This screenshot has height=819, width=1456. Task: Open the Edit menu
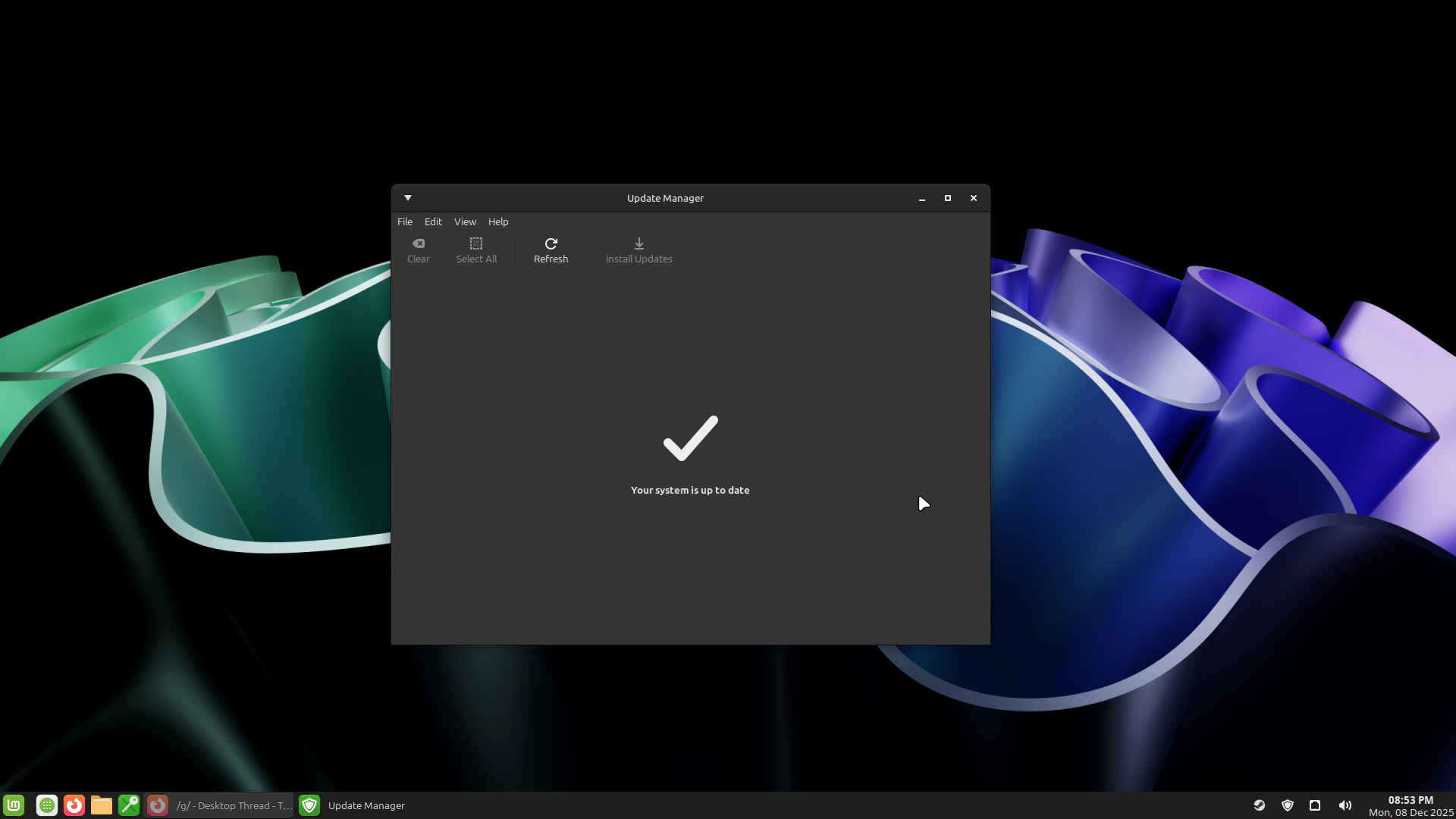point(433,221)
